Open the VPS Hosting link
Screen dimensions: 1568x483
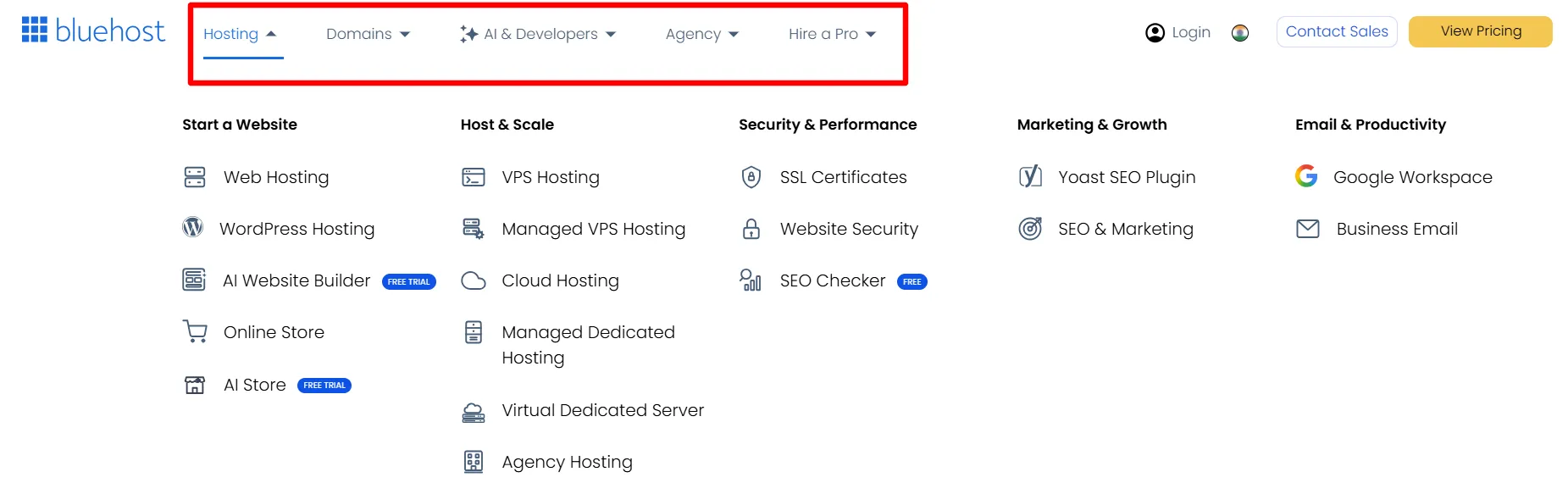click(x=551, y=177)
